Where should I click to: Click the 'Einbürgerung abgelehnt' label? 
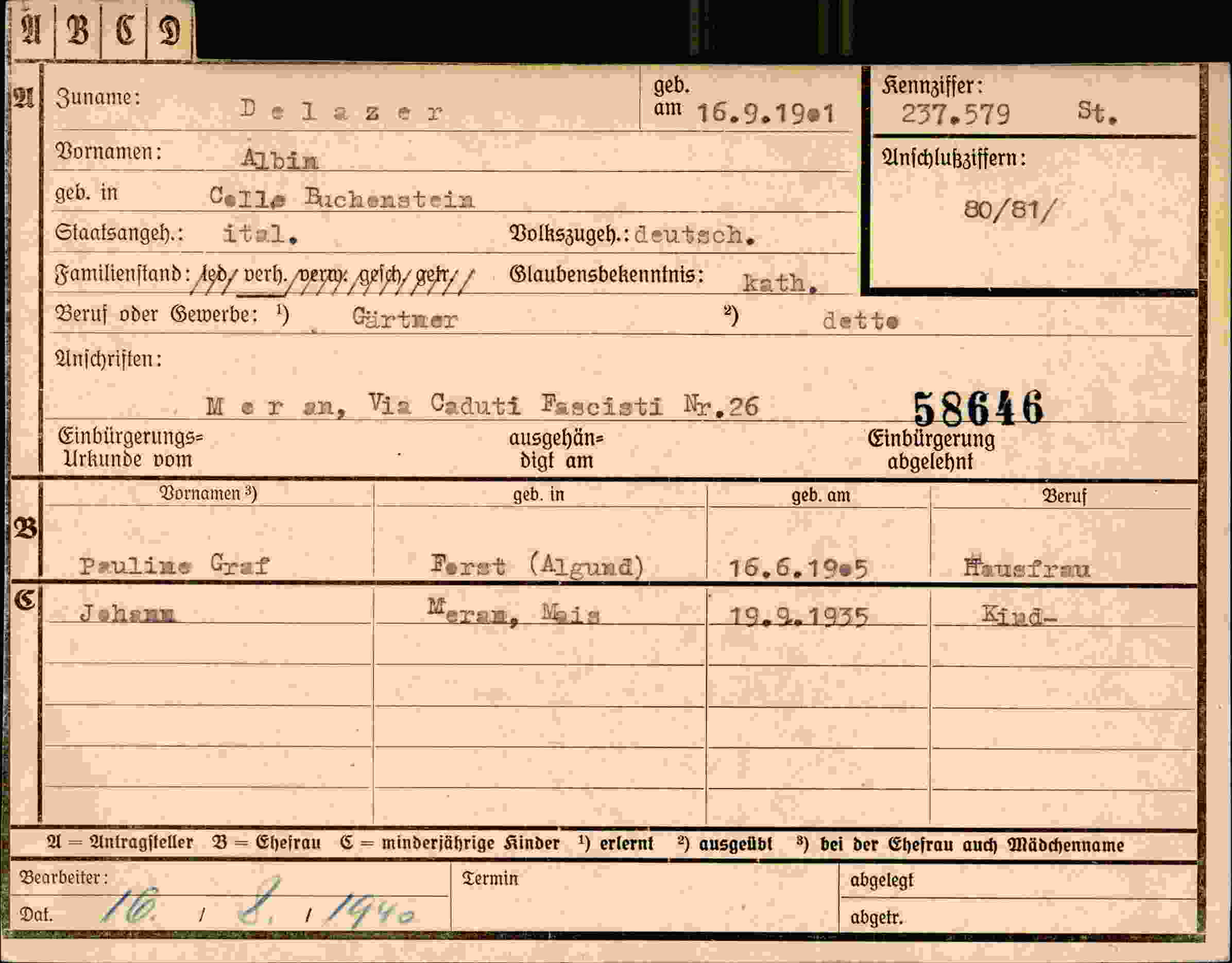931,450
